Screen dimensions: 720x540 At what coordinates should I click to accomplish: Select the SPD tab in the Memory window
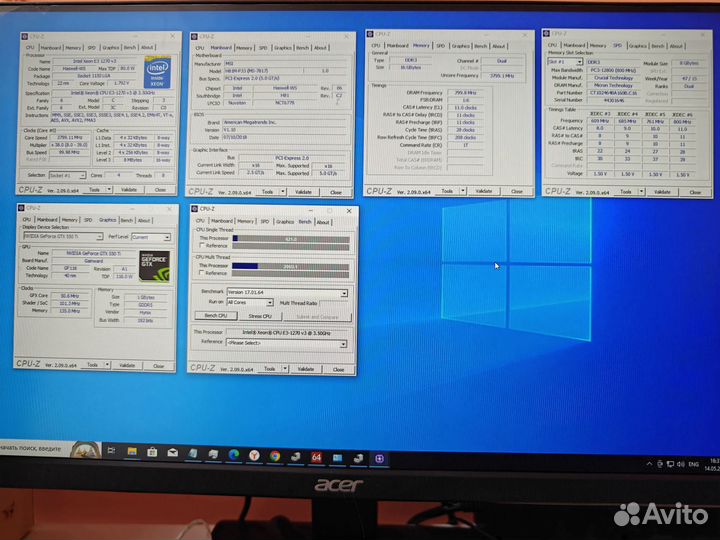pyautogui.click(x=440, y=45)
